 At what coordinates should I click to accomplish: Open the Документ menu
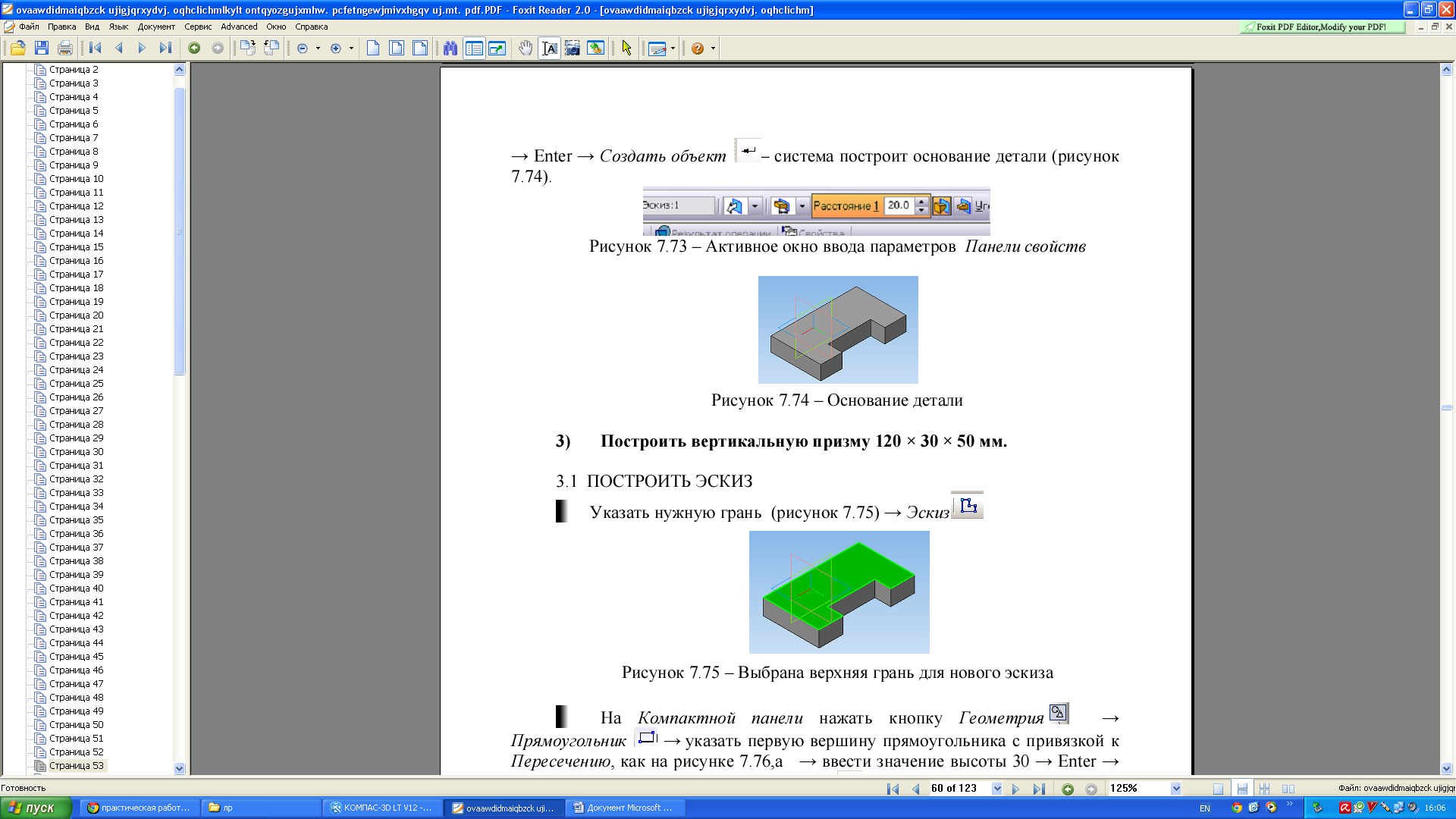point(156,27)
